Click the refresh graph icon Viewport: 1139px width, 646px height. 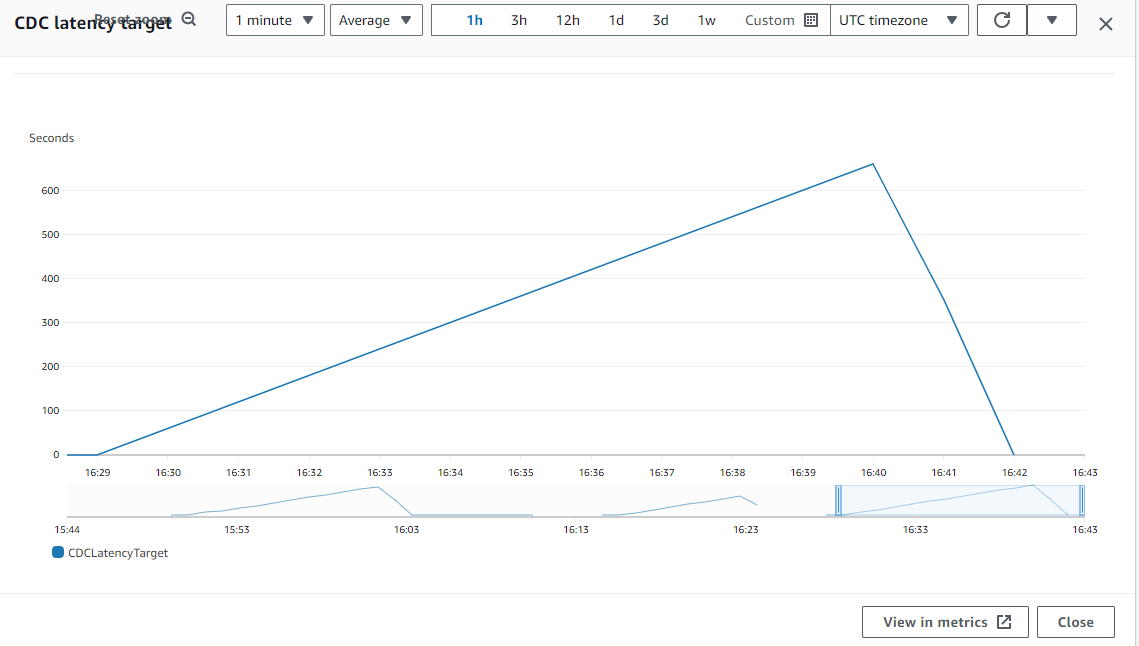click(1001, 20)
